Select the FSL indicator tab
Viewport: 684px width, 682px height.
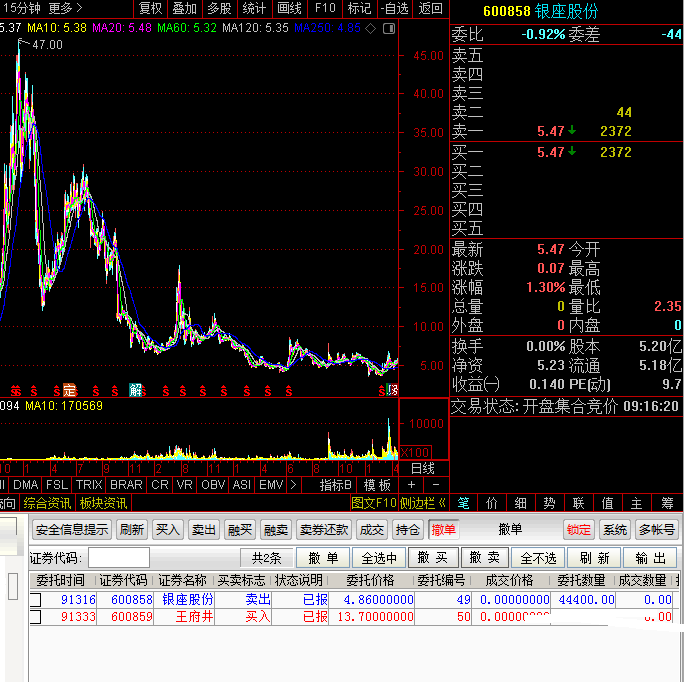pyautogui.click(x=57, y=485)
